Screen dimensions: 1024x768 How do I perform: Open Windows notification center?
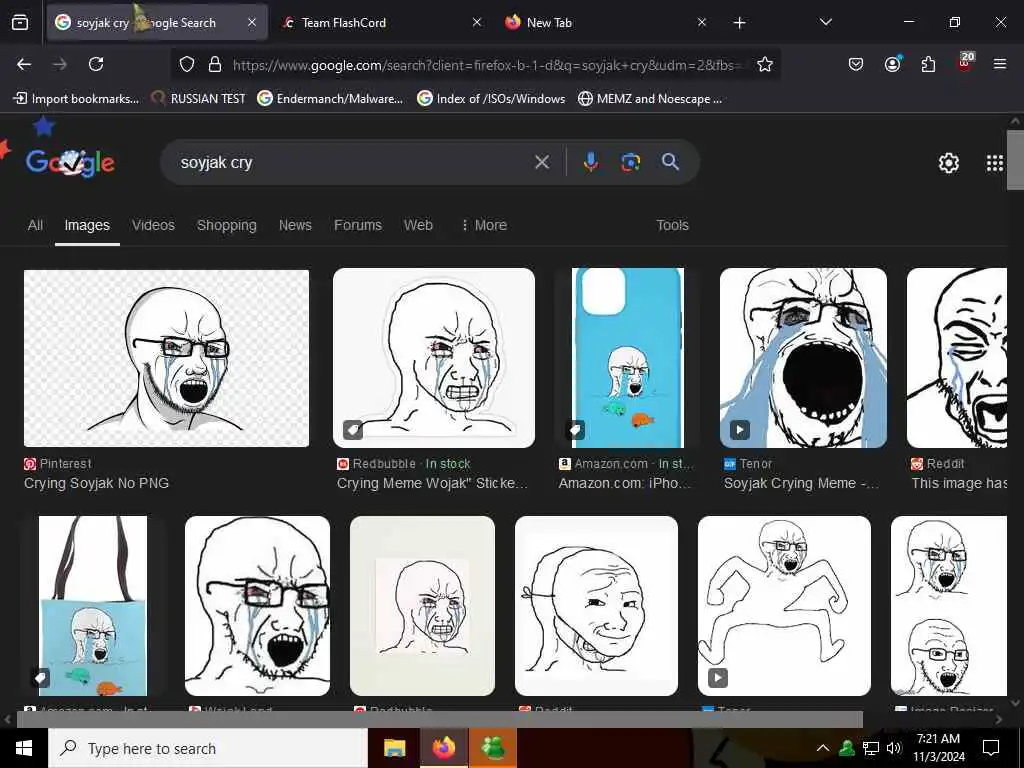(991, 748)
